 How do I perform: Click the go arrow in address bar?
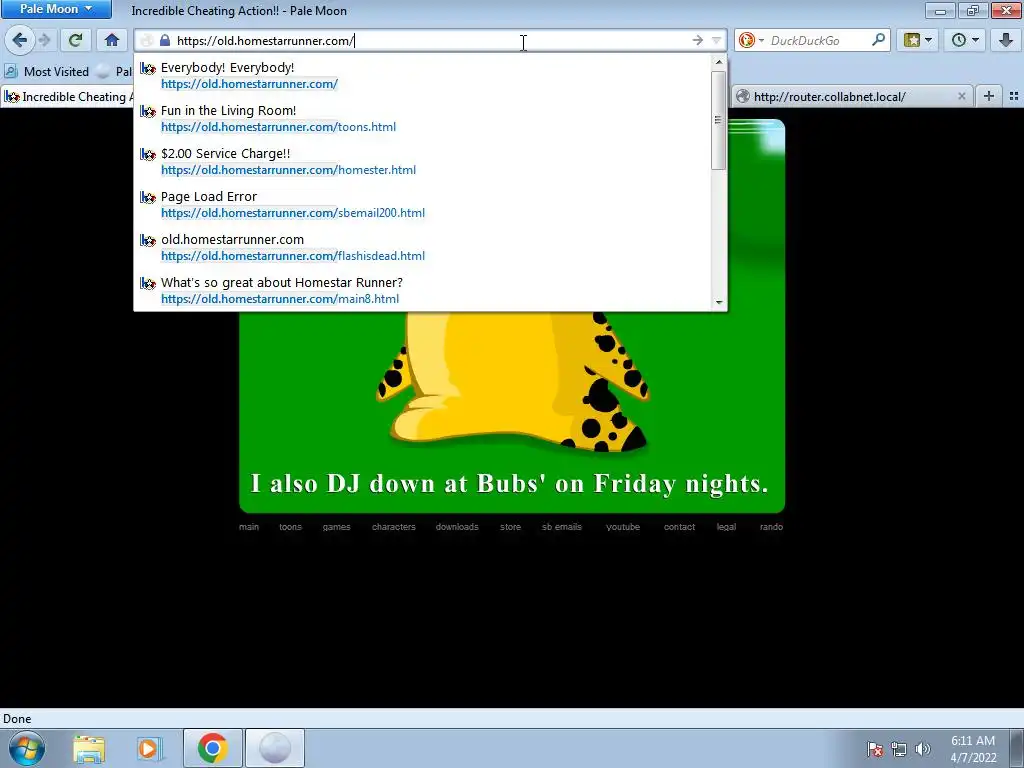click(697, 40)
